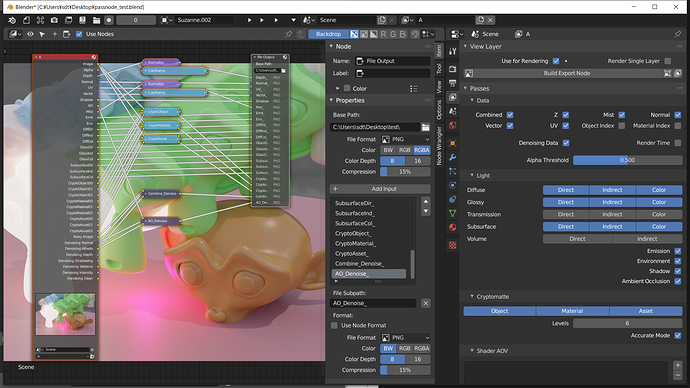Uncheck the Mist pass checkbox
This screenshot has width=690, height=388.
621,115
